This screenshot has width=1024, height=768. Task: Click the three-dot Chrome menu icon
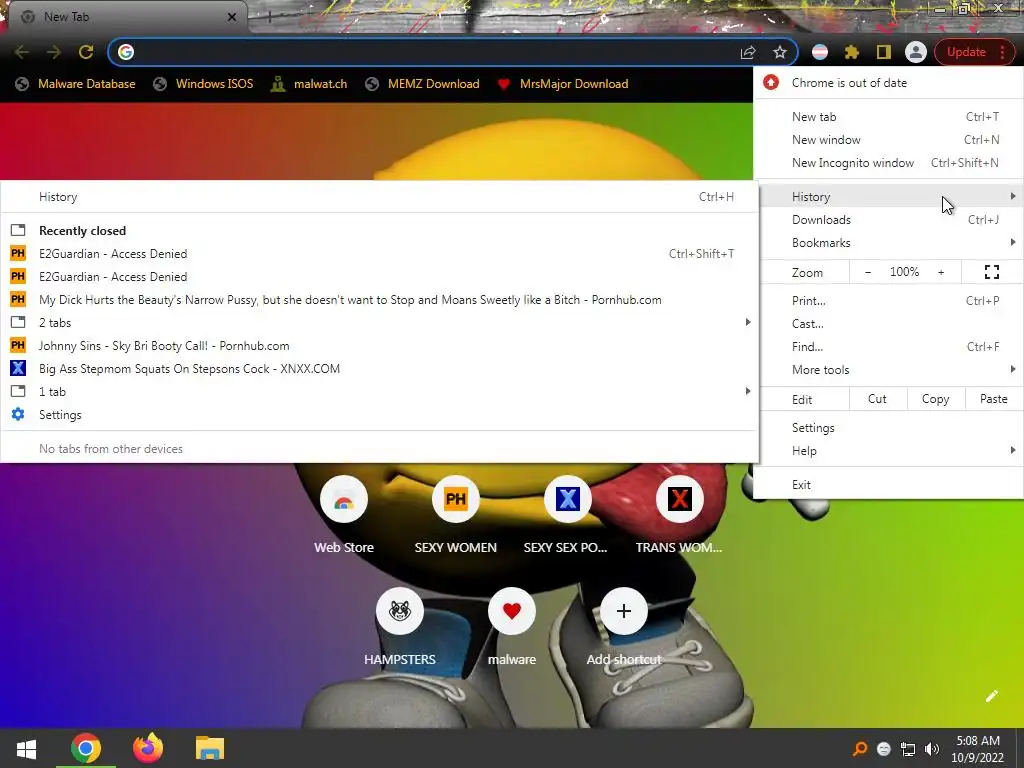point(1002,52)
